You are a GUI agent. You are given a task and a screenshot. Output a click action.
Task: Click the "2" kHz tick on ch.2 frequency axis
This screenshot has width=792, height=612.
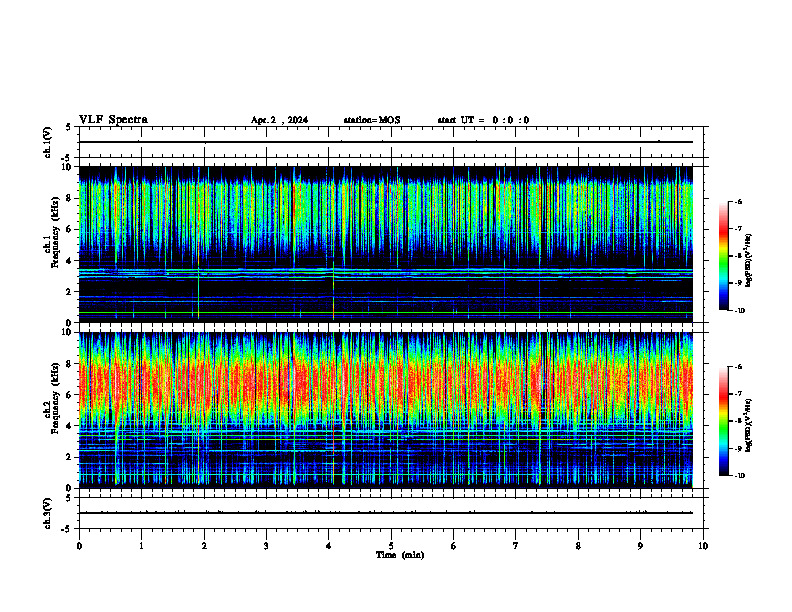(70, 457)
